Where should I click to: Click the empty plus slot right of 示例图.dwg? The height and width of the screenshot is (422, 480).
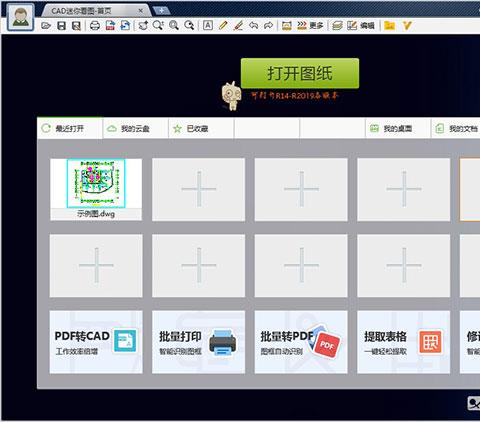pyautogui.click(x=199, y=189)
